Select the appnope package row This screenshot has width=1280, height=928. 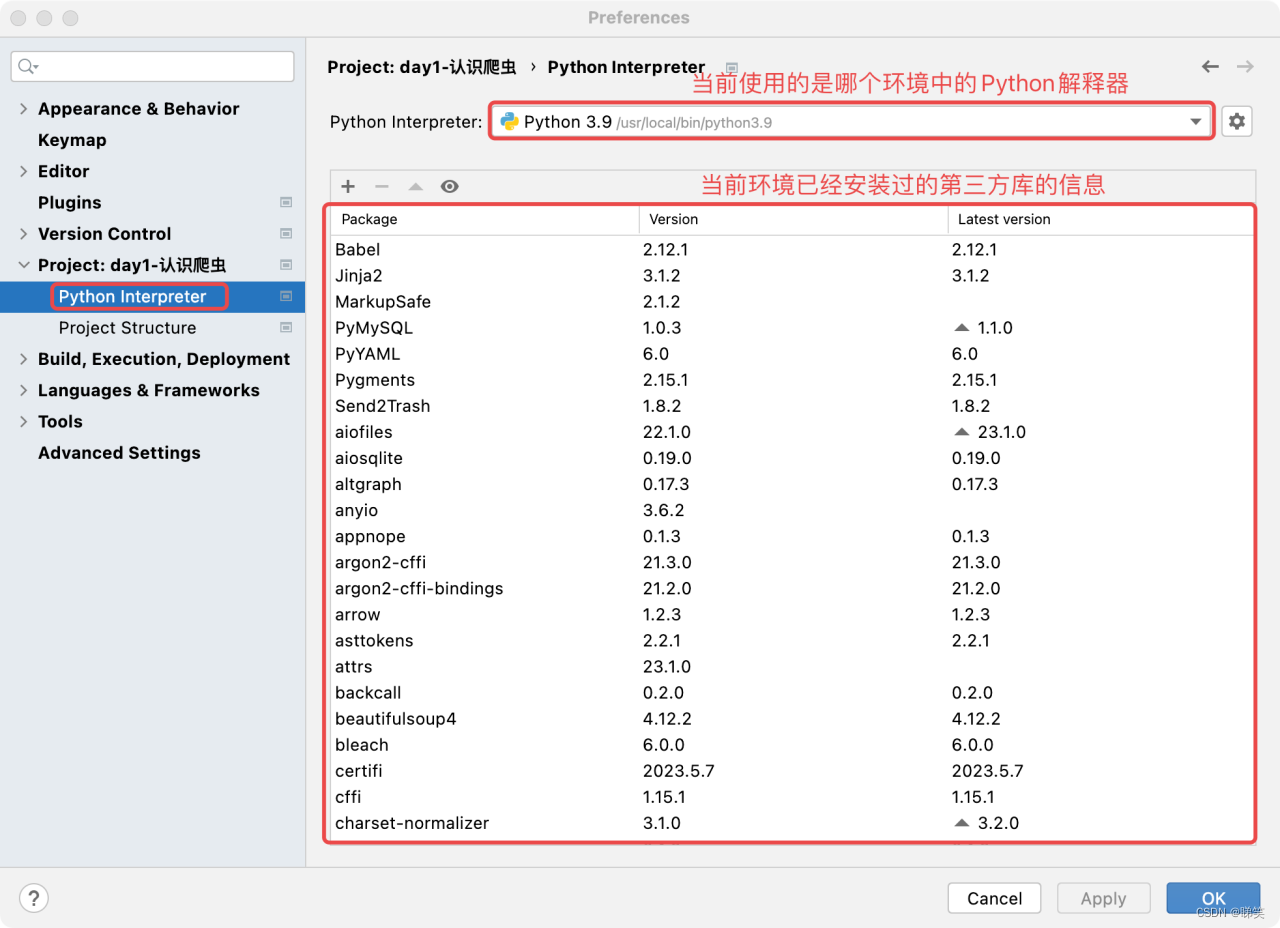click(792, 536)
